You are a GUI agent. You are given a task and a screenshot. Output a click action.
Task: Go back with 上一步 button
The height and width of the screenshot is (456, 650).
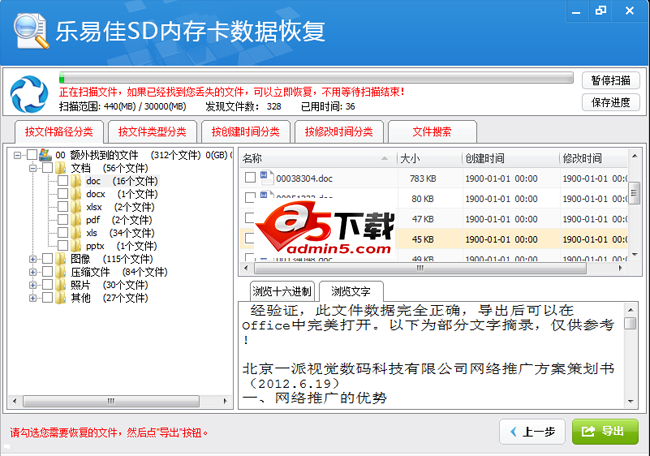(x=533, y=432)
